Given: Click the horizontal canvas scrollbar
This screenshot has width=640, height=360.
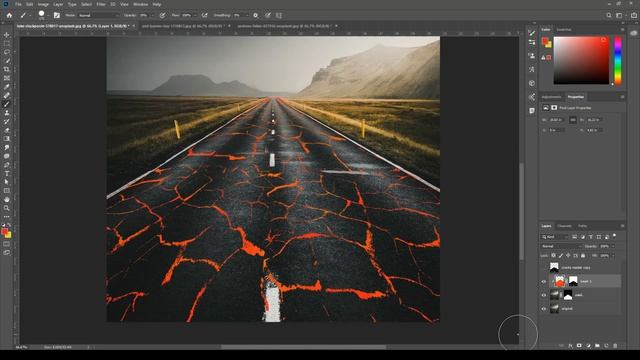Looking at the screenshot, I should [x=304, y=347].
